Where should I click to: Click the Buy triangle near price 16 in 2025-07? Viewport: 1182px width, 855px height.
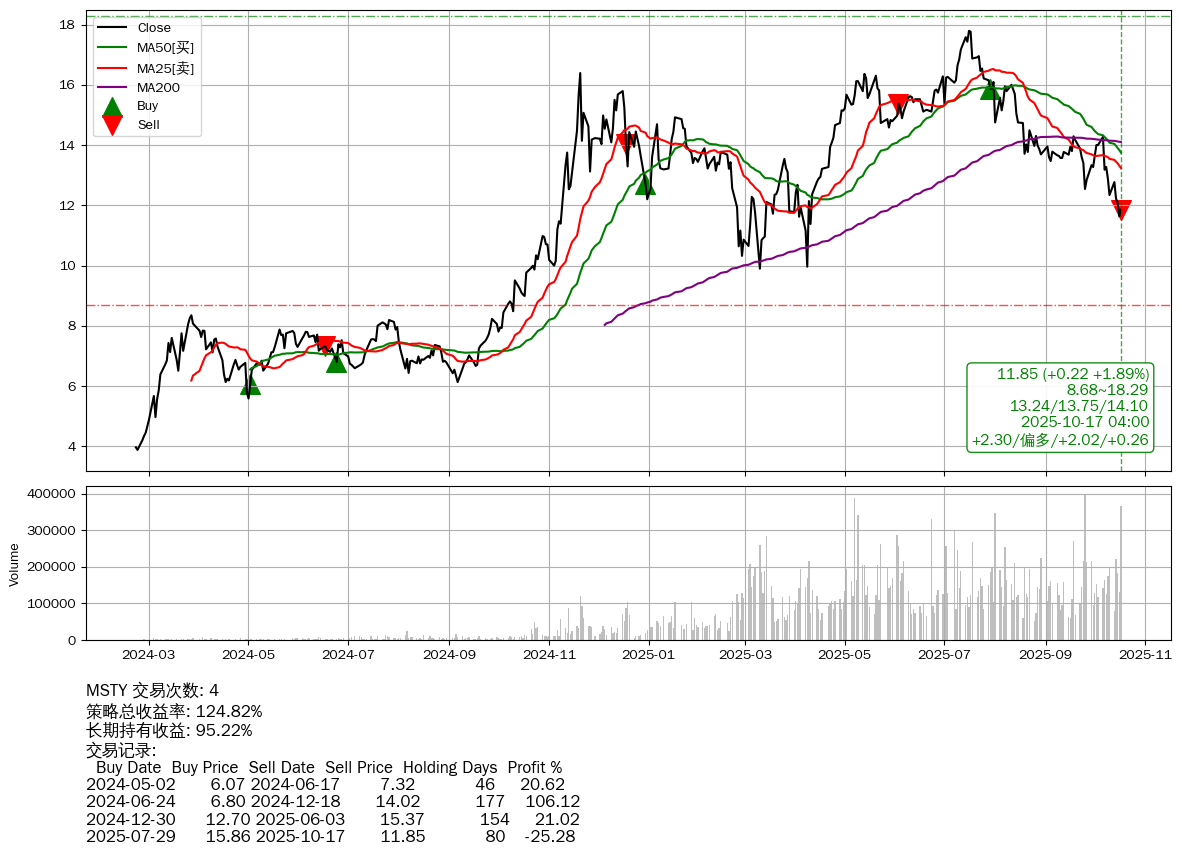(989, 89)
